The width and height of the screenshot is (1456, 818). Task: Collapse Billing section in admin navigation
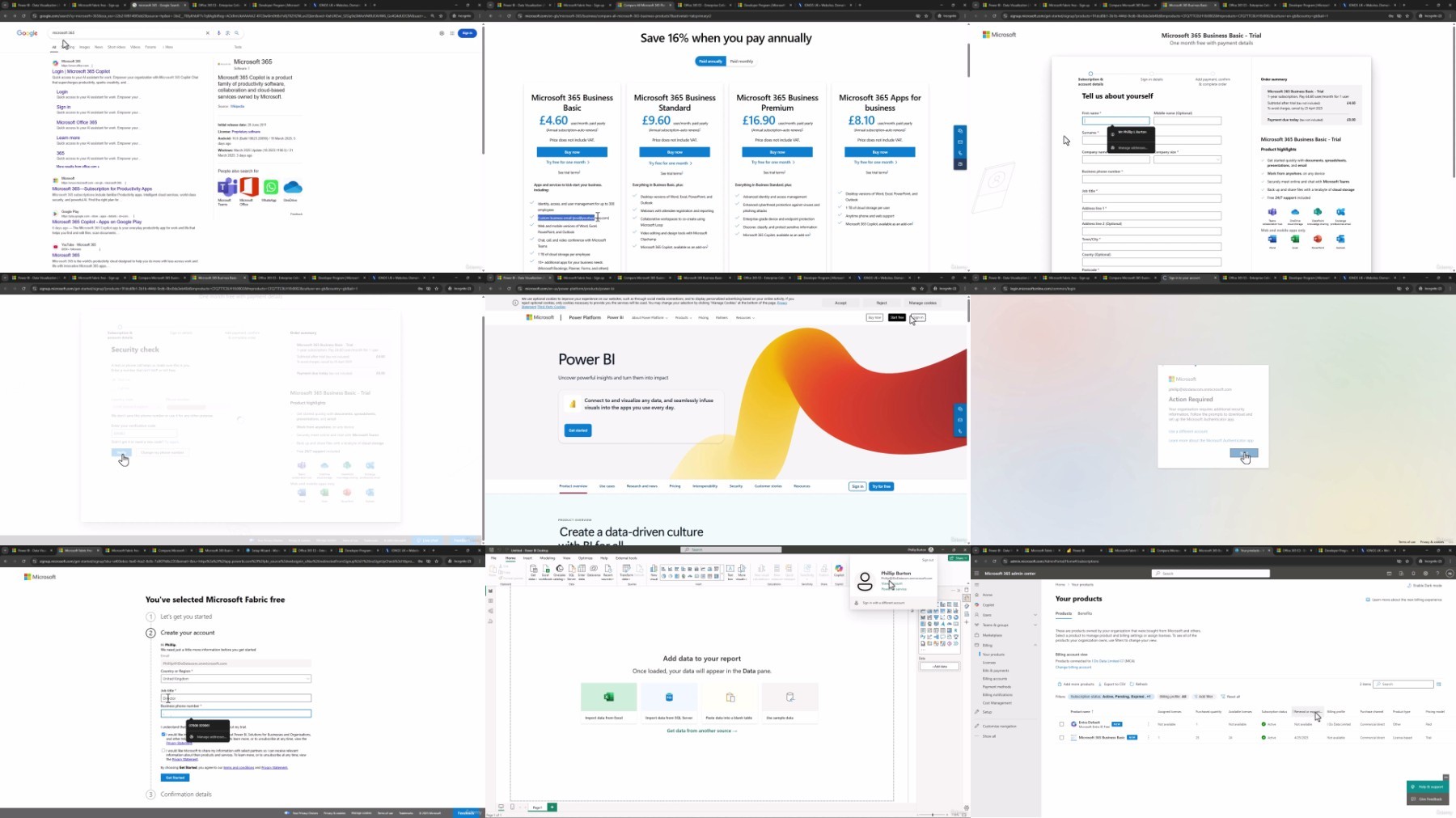tap(1035, 645)
